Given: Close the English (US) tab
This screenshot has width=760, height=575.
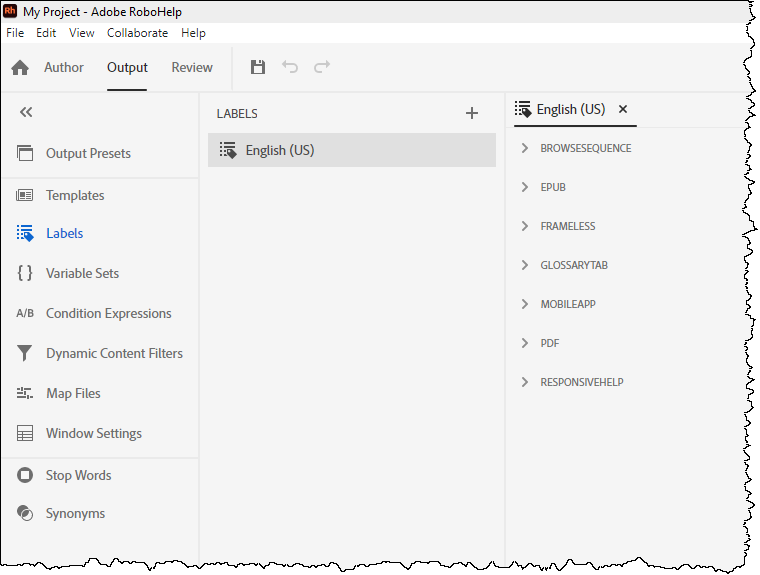Looking at the screenshot, I should point(623,109).
